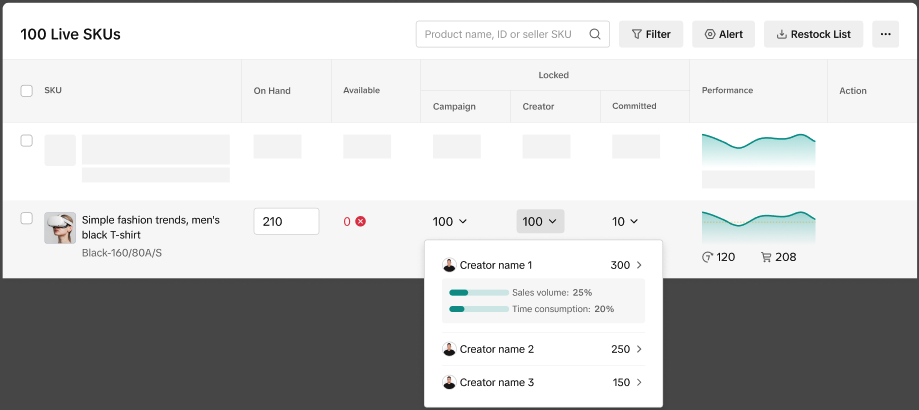Click the On Hand 210 input field
Viewport: 919px width, 410px height.
[x=286, y=221]
